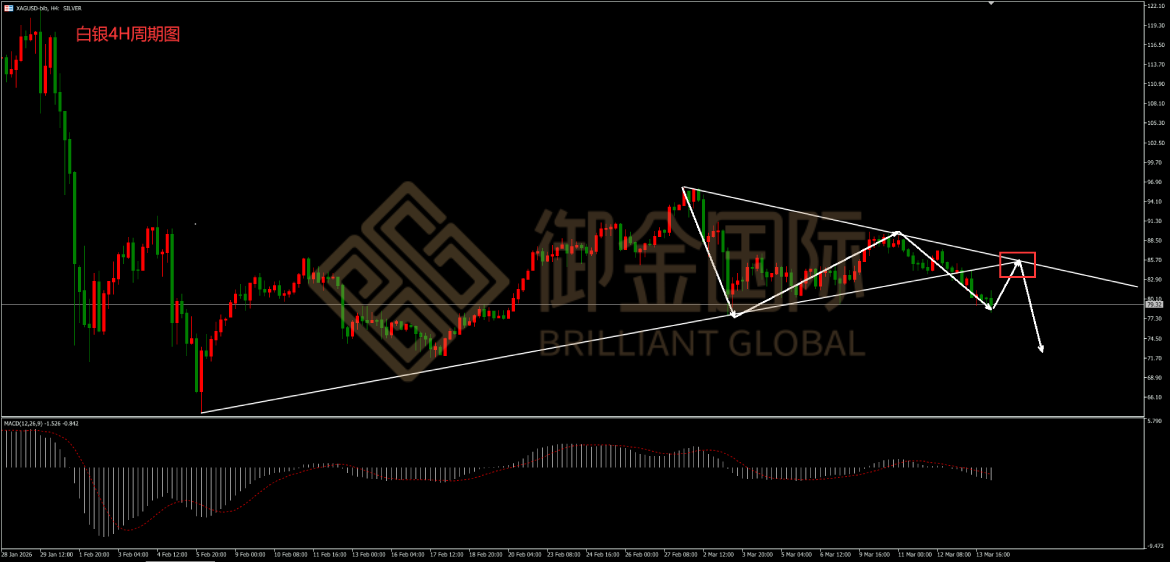The width and height of the screenshot is (1170, 562).
Task: Click the current price label on the price axis
Action: point(1155,304)
